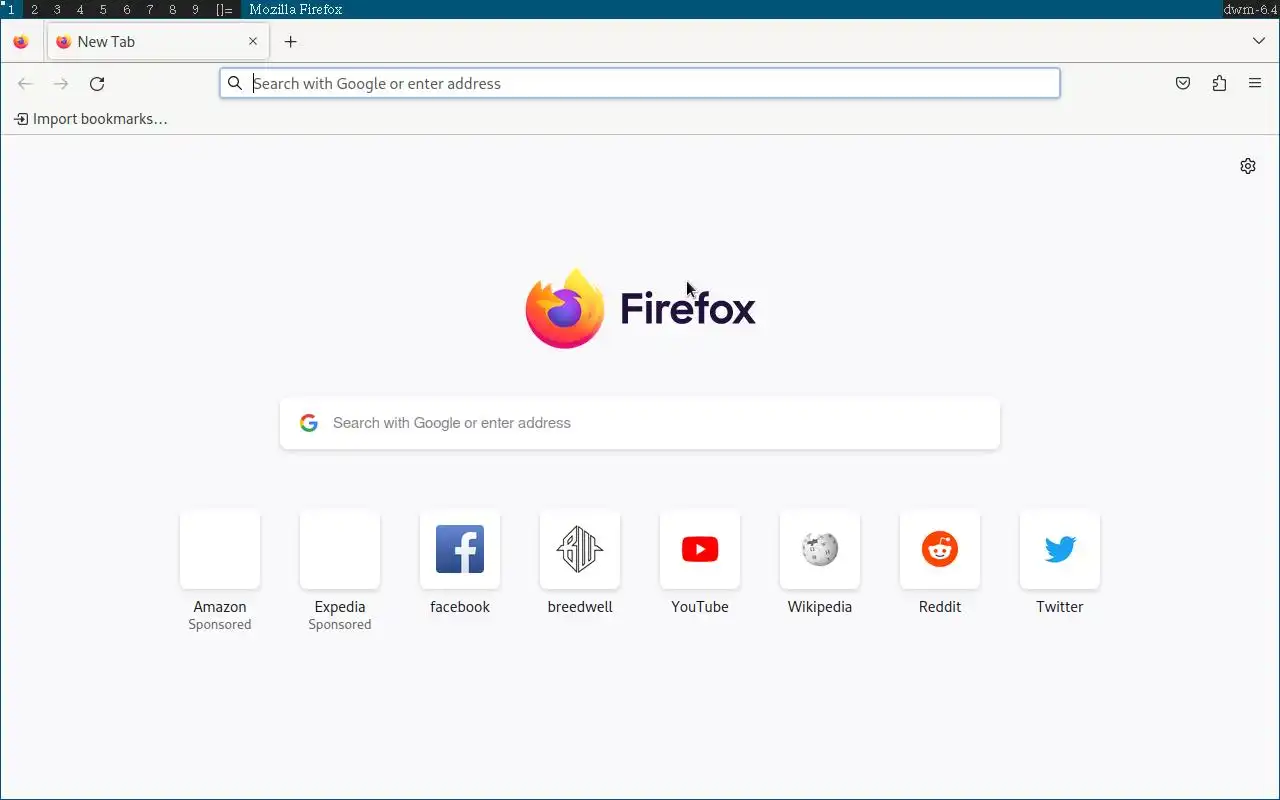
Task: Open the Firefox application menu
Action: point(1255,84)
